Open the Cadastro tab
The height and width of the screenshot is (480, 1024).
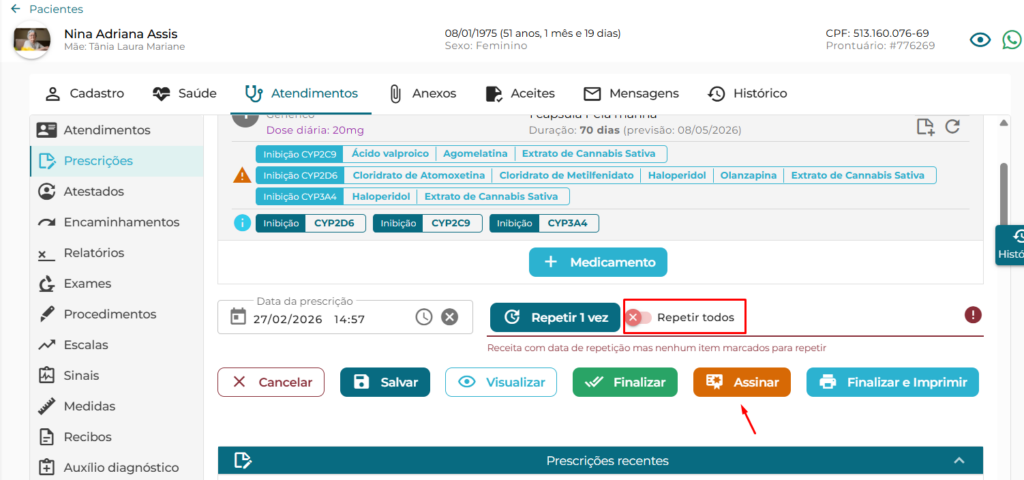84,93
